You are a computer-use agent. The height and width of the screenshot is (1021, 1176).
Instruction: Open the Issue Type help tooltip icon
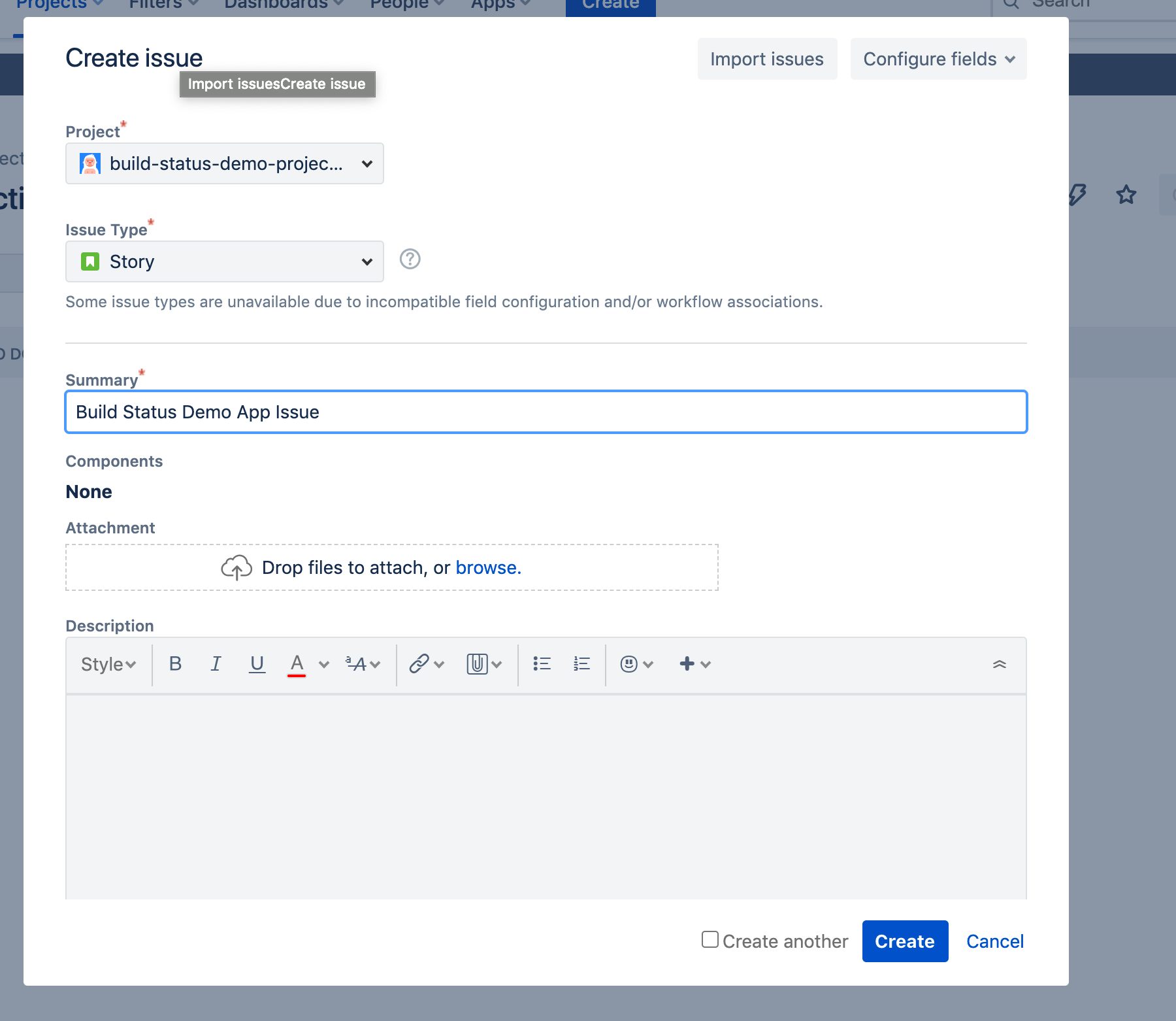(410, 259)
